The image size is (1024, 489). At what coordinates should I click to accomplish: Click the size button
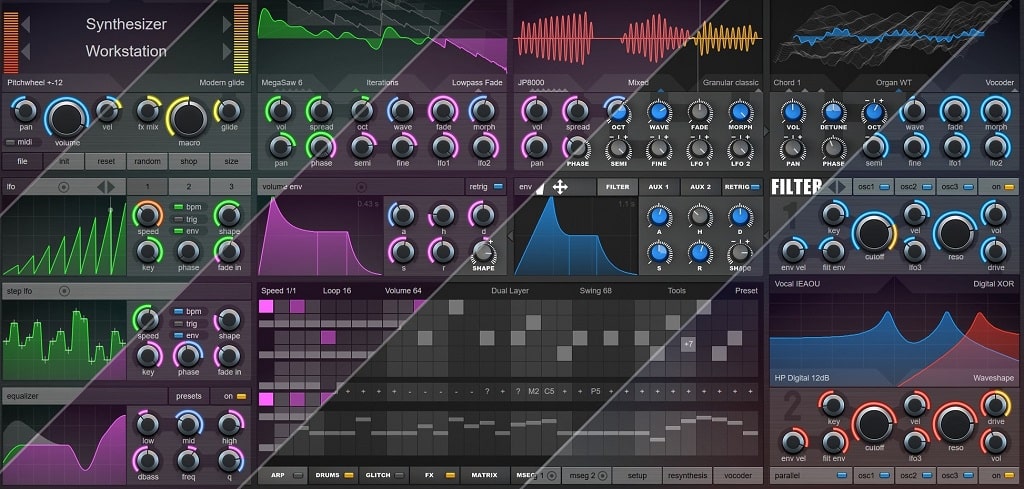(231, 161)
